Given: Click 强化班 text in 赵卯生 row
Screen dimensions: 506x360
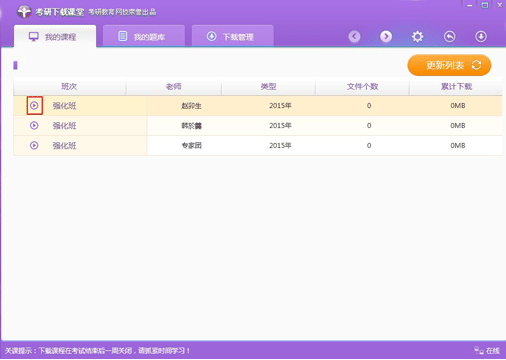Looking at the screenshot, I should [x=64, y=106].
